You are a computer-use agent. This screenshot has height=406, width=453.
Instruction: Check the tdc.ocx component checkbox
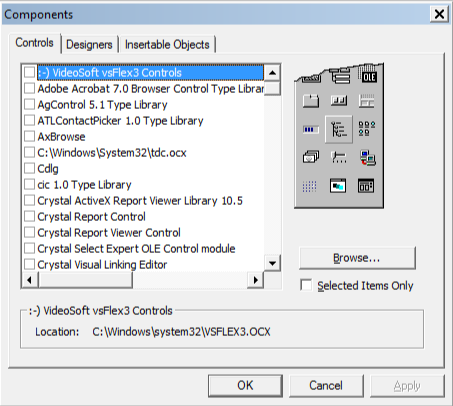(x=30, y=152)
